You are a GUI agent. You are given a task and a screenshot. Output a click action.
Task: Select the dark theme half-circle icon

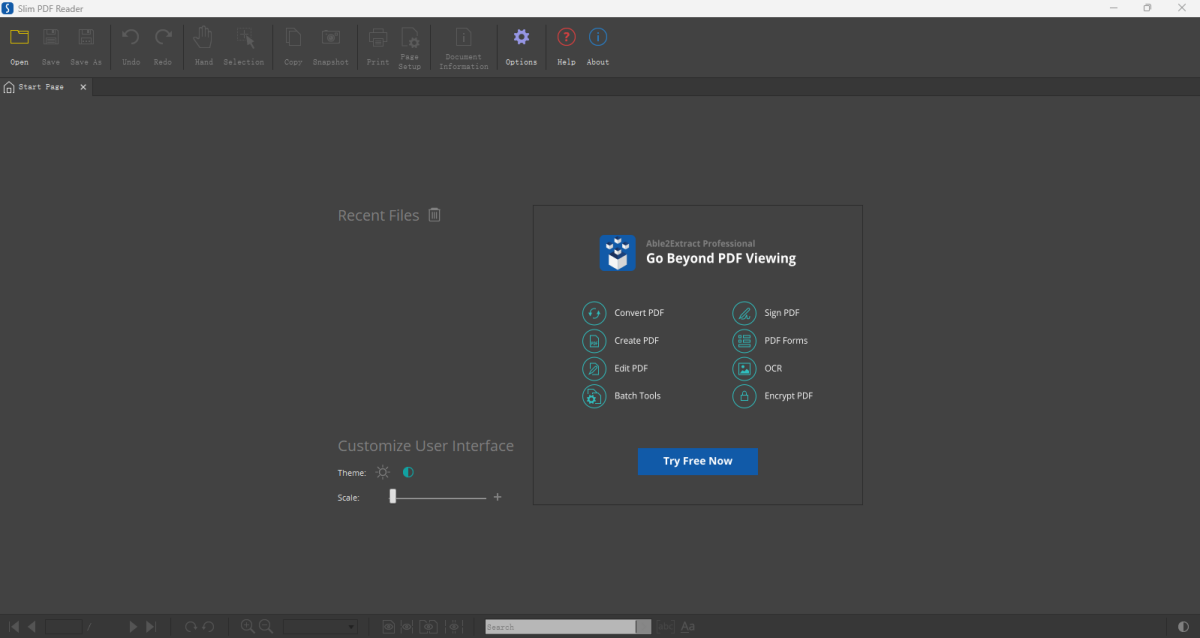point(408,473)
